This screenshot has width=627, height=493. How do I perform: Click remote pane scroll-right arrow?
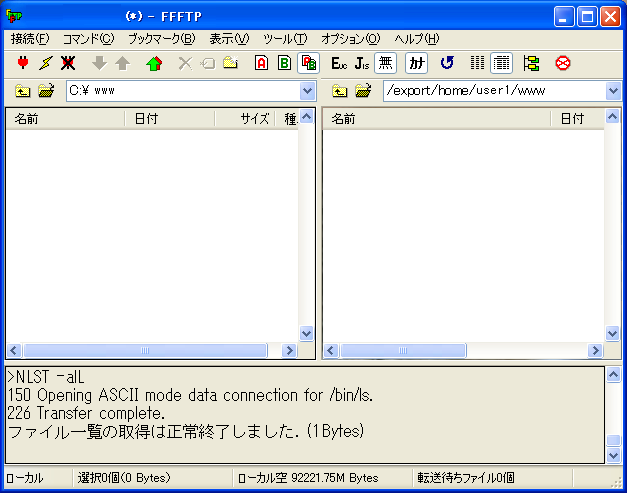(x=595, y=351)
